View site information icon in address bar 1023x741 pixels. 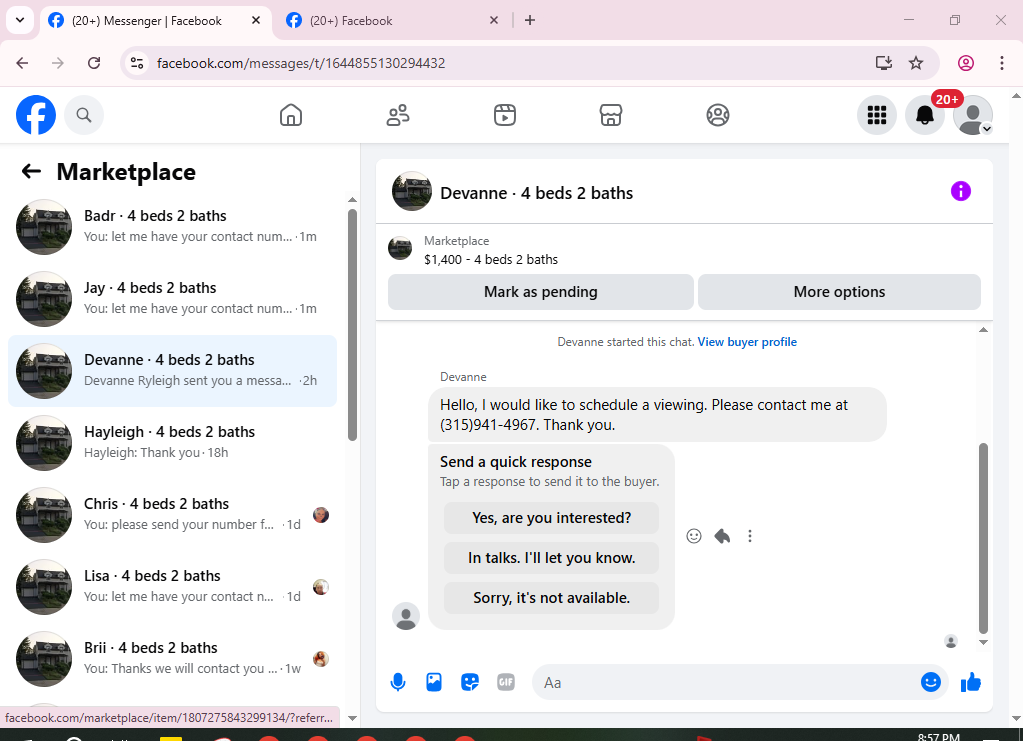[137, 63]
